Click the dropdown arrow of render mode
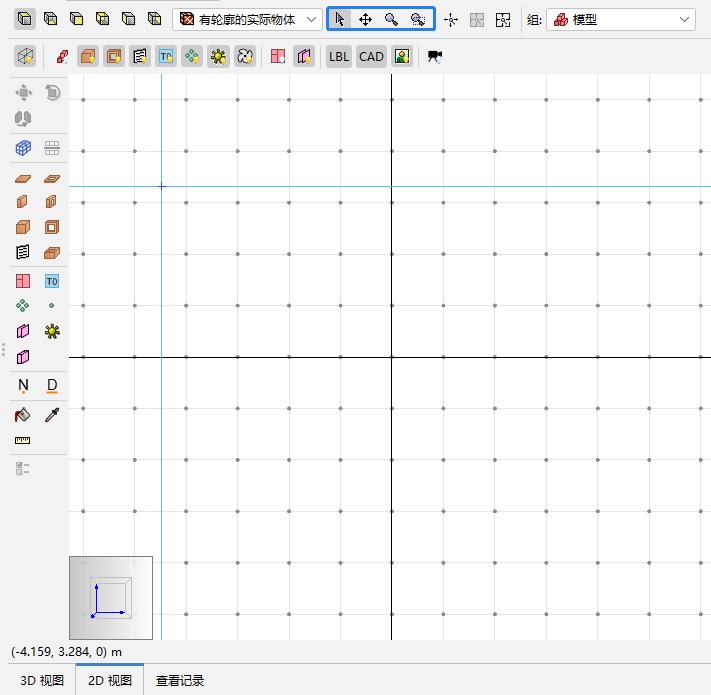 (x=312, y=19)
